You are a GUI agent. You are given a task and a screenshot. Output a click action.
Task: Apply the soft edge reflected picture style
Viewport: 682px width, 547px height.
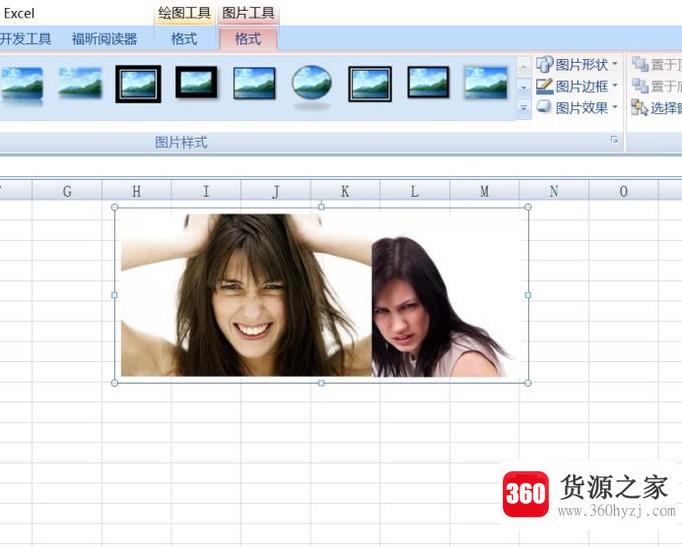pos(22,85)
